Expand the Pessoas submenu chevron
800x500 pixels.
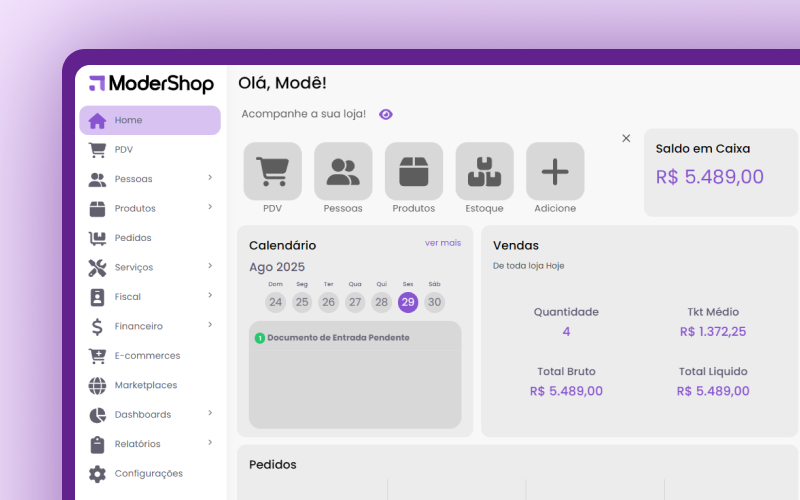pos(210,178)
